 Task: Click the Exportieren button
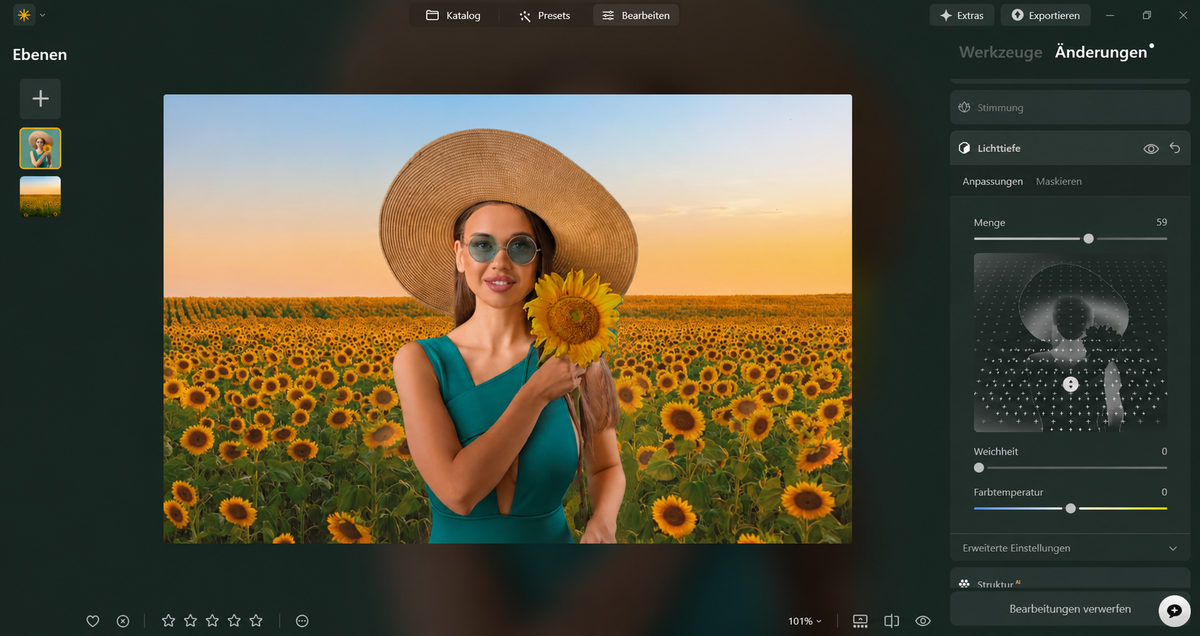[x=1045, y=15]
